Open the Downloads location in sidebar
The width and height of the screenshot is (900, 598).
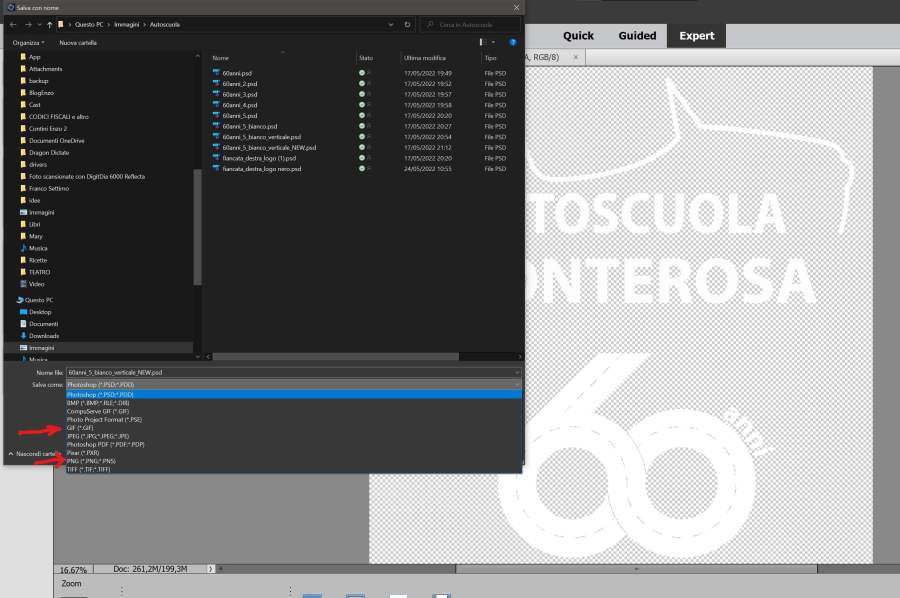[x=44, y=336]
